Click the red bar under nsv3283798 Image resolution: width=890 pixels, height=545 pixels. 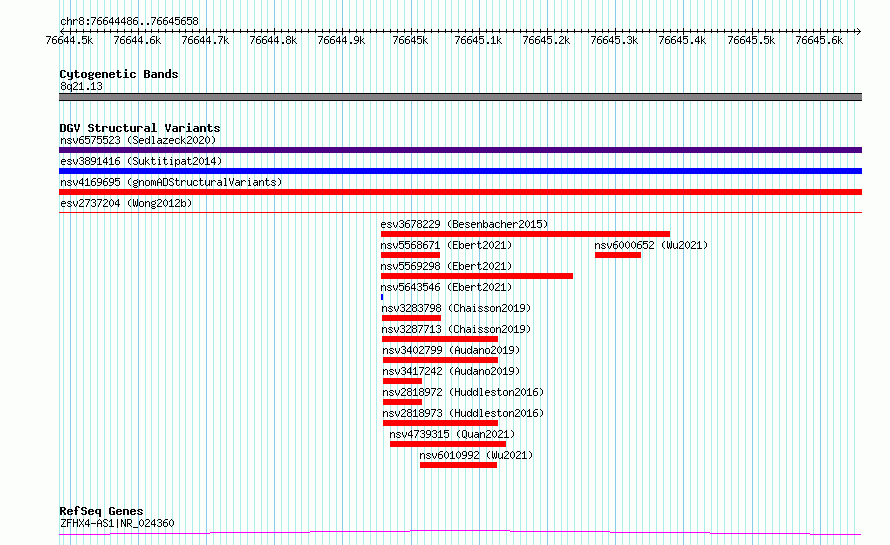[412, 318]
